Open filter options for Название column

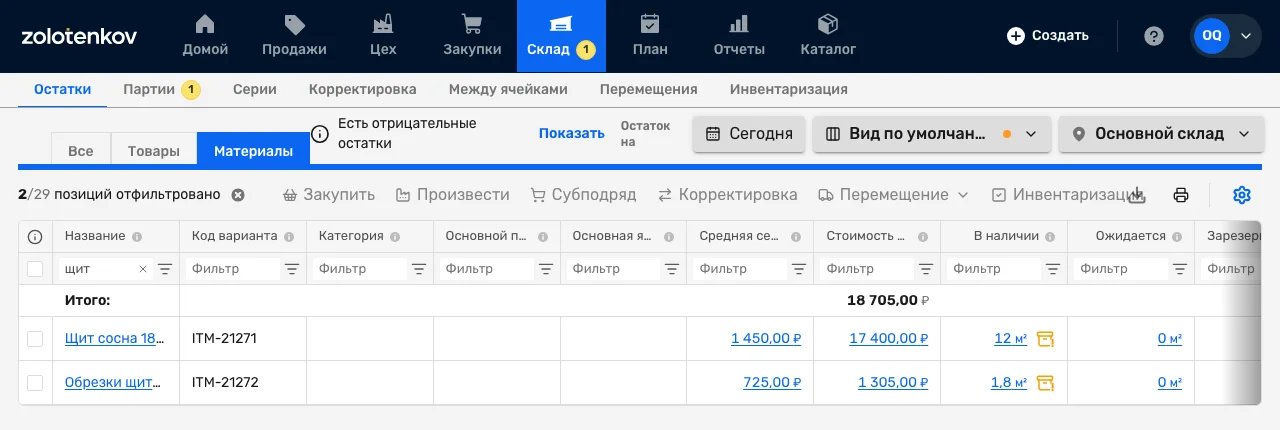tap(165, 269)
